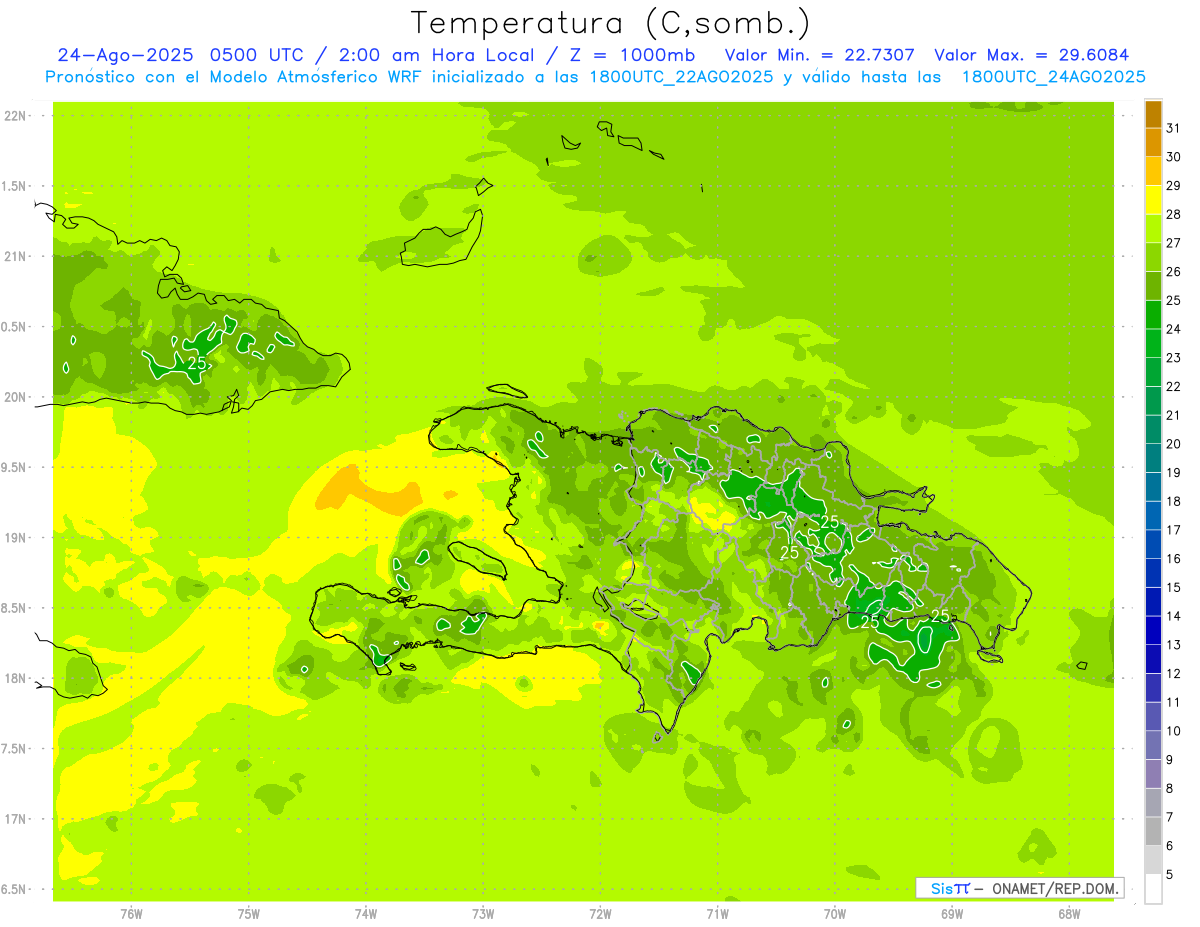Screen dimensions: 1200x927
Task: Click the yellow legend segment between 28 and 29
Action: pyautogui.click(x=1153, y=200)
